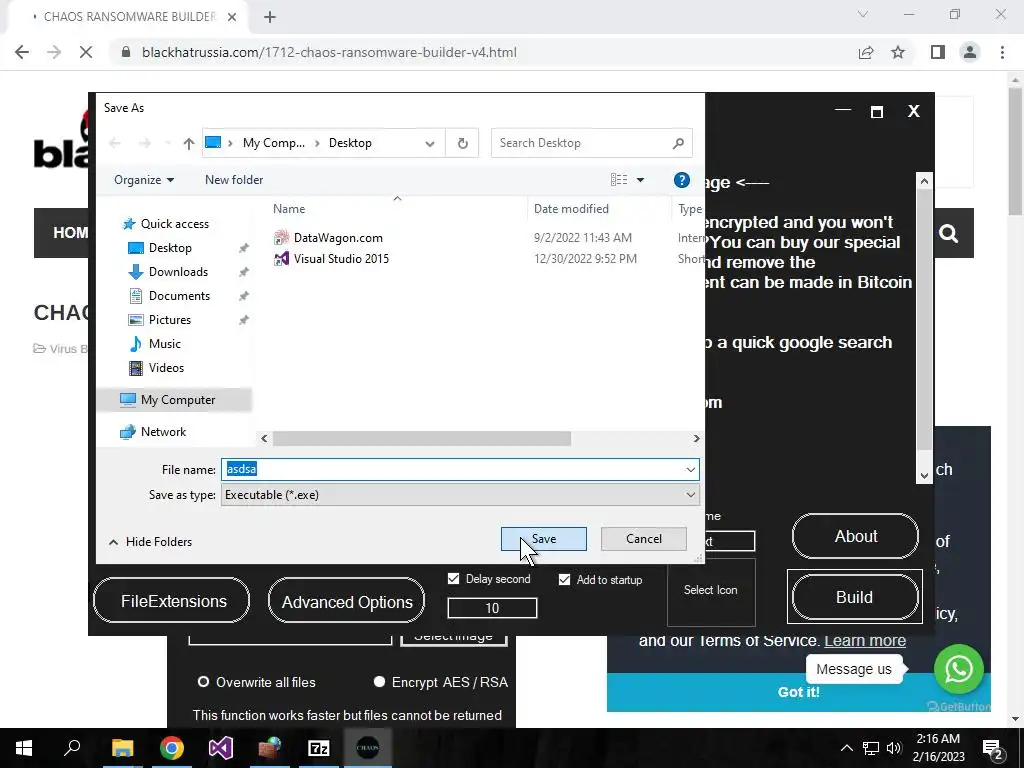This screenshot has height=768, width=1024.
Task: Select My Computer in the navigation pane
Action: click(x=174, y=400)
